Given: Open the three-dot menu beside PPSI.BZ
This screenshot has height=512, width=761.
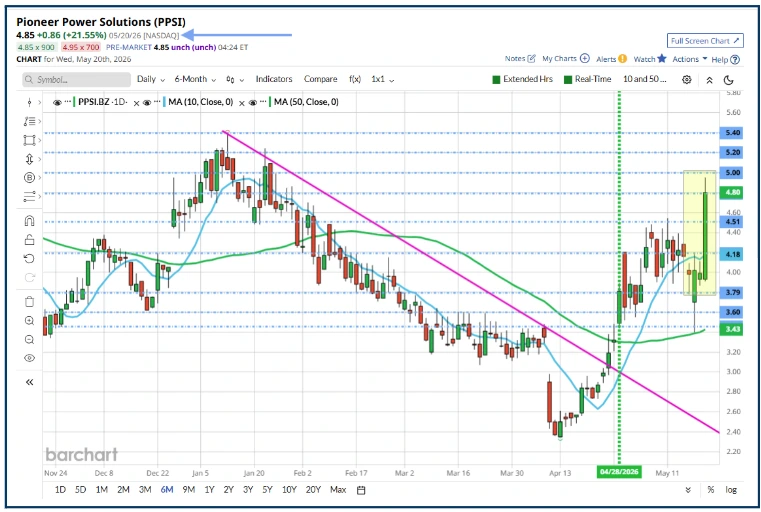Looking at the screenshot, I should pos(67,102).
